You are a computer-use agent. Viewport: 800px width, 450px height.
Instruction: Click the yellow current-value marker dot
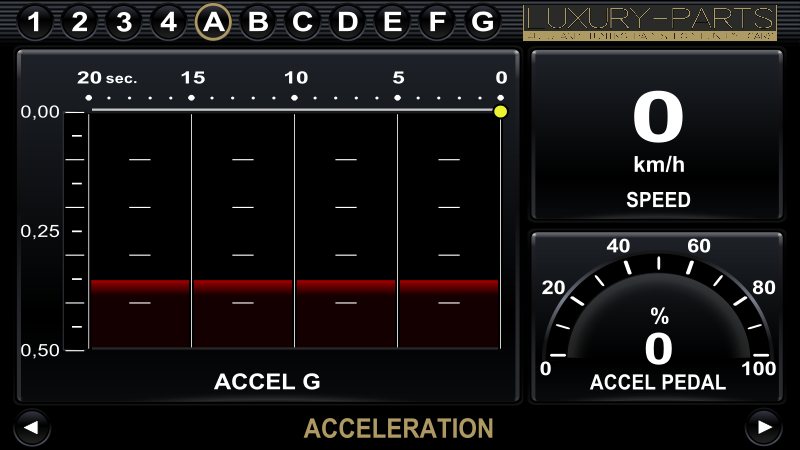tap(501, 111)
